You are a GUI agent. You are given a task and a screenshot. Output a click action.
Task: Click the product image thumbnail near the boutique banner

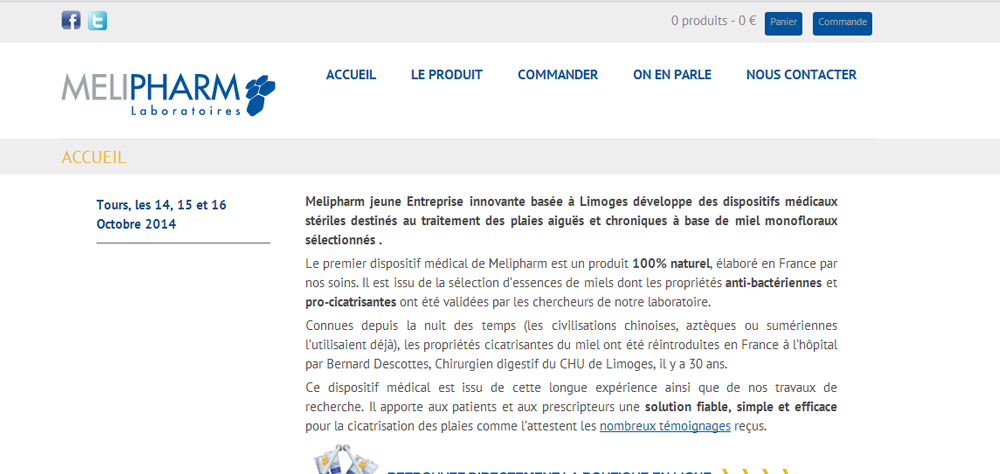pos(345,459)
